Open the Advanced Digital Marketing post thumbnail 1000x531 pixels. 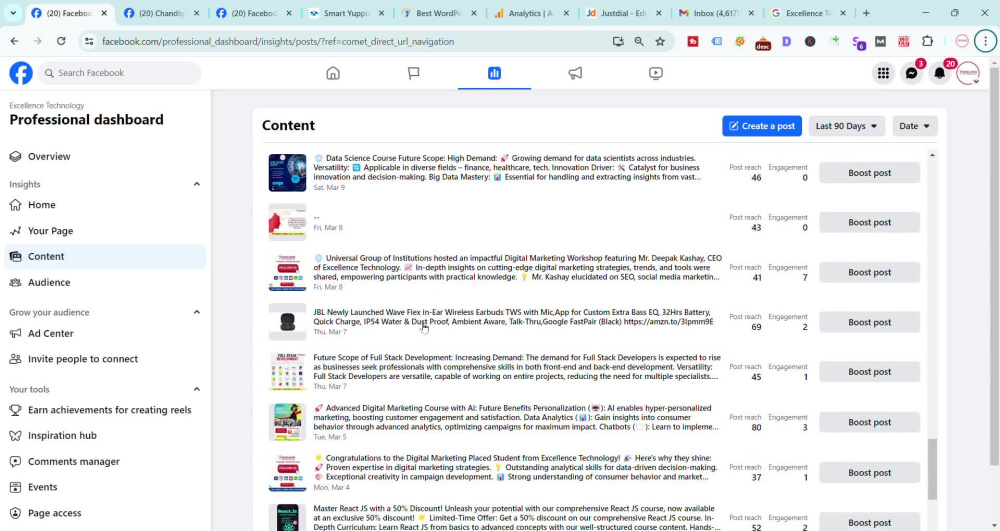[287, 422]
